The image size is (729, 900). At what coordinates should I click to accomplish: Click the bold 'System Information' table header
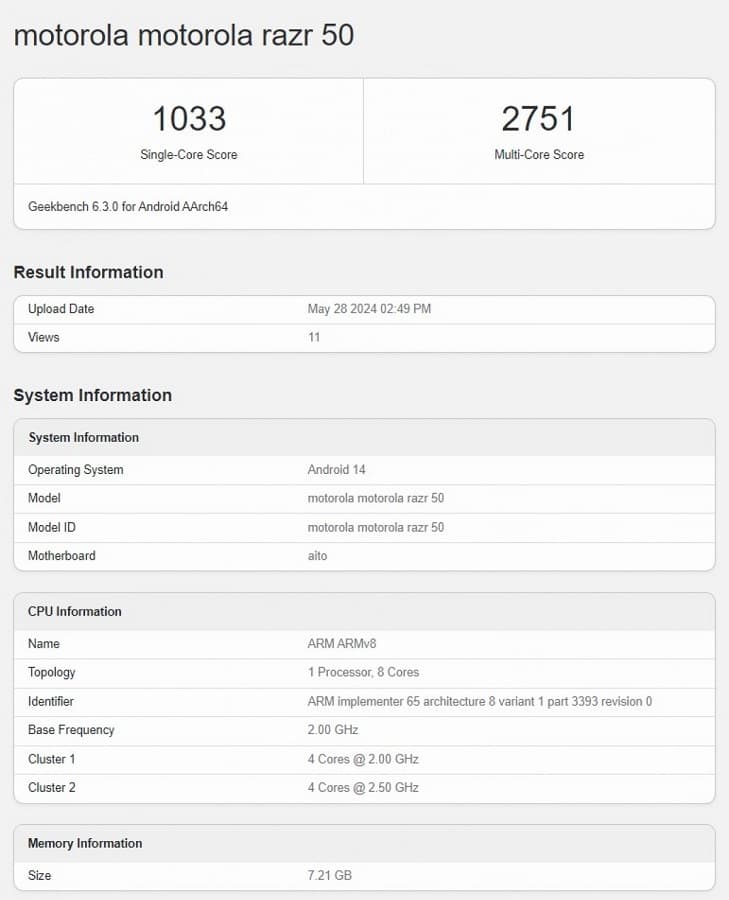click(83, 437)
